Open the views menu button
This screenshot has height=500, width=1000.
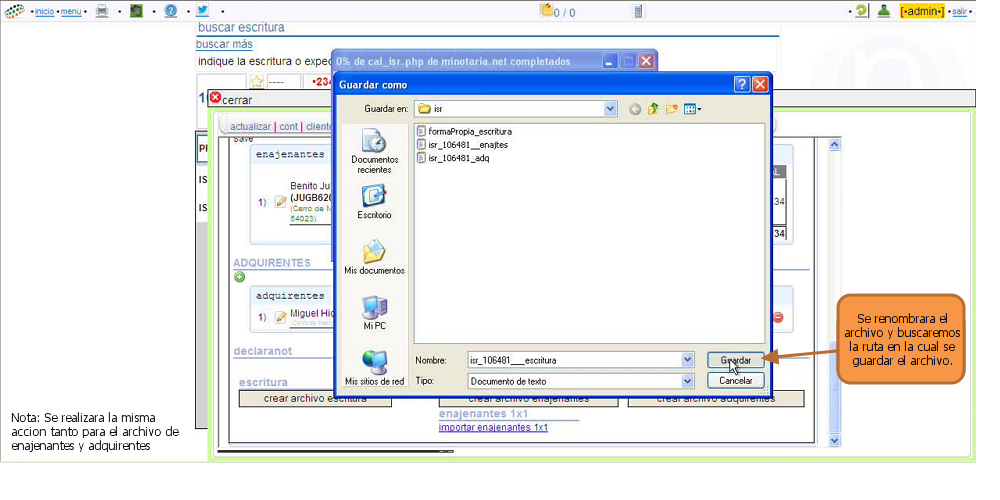tap(692, 109)
